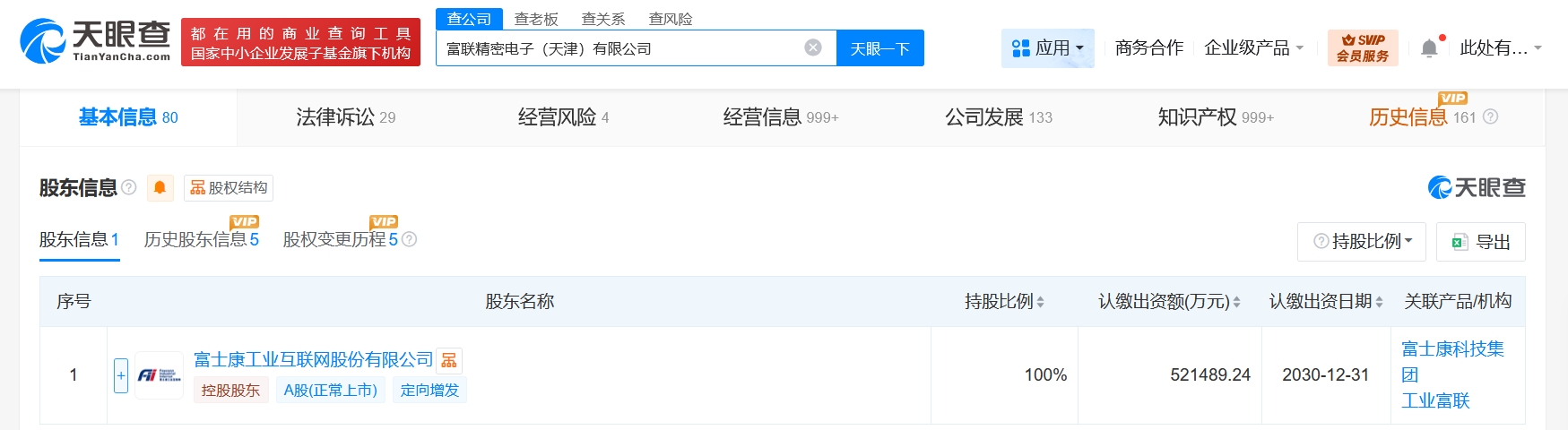The image size is (1568, 430).
Task: Switch to the 法律诉讼 tab
Action: point(345,117)
